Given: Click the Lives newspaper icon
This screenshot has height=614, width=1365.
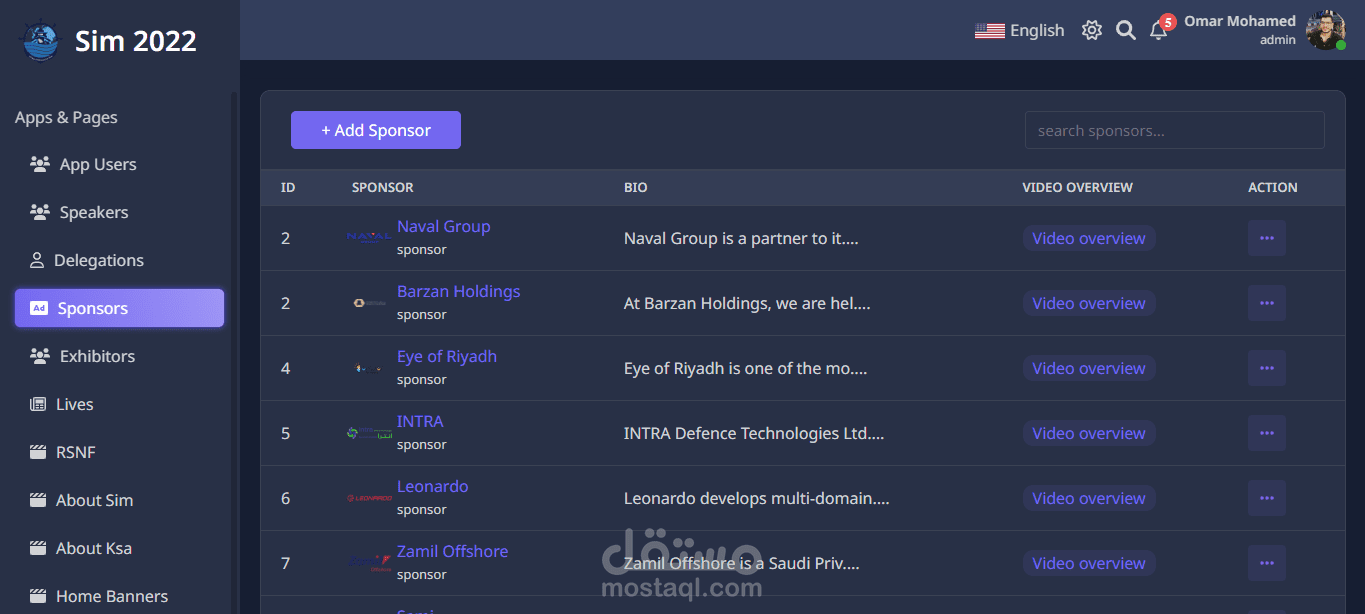Looking at the screenshot, I should (38, 404).
